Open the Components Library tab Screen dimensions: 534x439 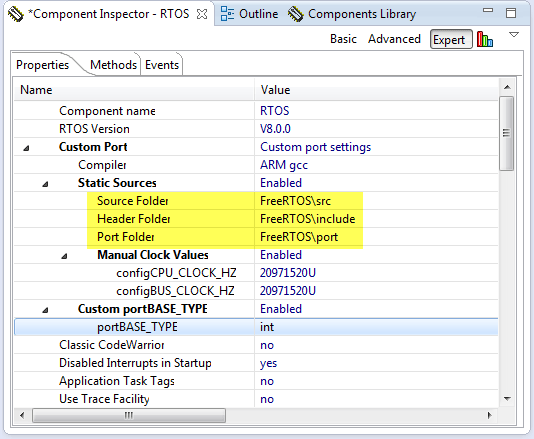pos(362,14)
